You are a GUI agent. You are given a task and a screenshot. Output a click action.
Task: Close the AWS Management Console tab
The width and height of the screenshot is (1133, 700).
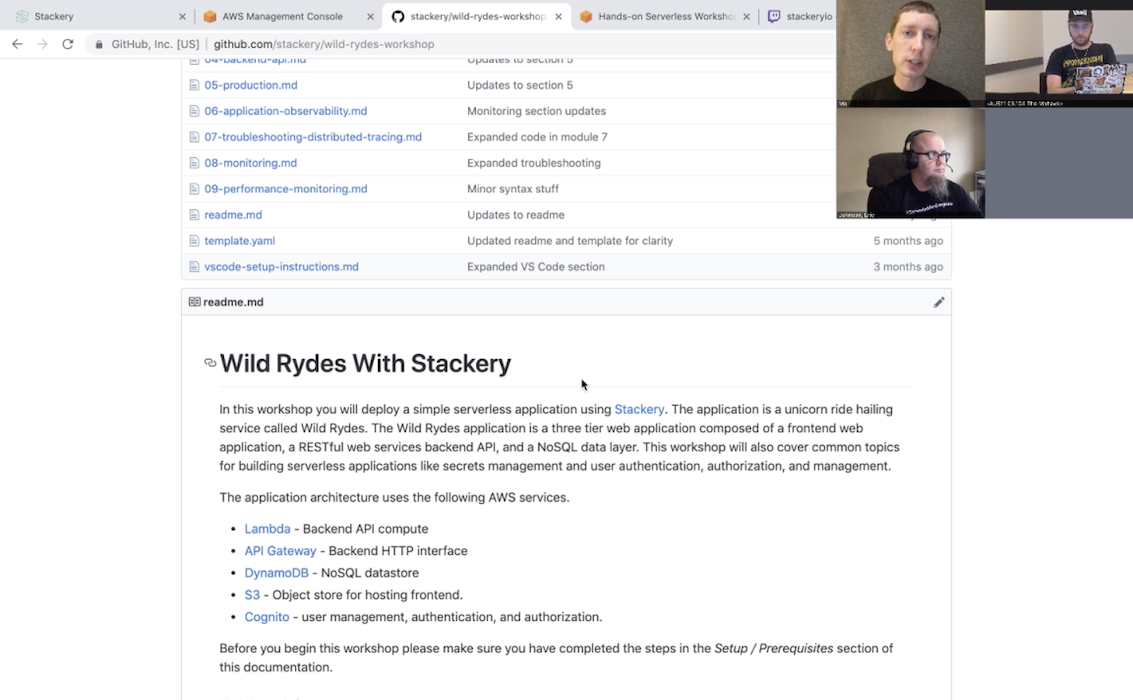pos(370,16)
